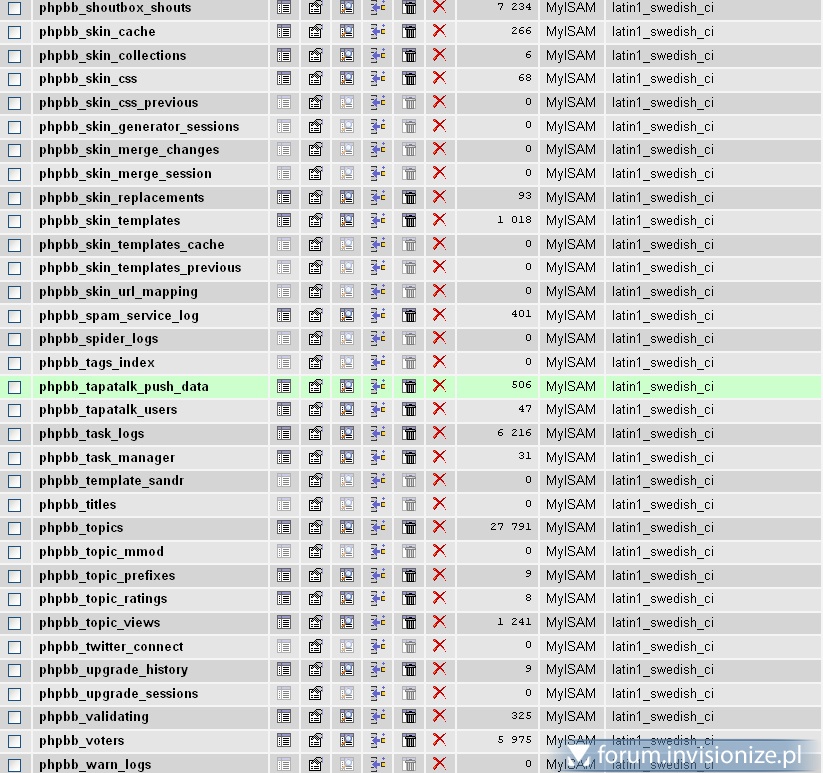This screenshot has width=823, height=773.
Task: Search icon in phpbb_skin_css row
Action: coord(346,79)
